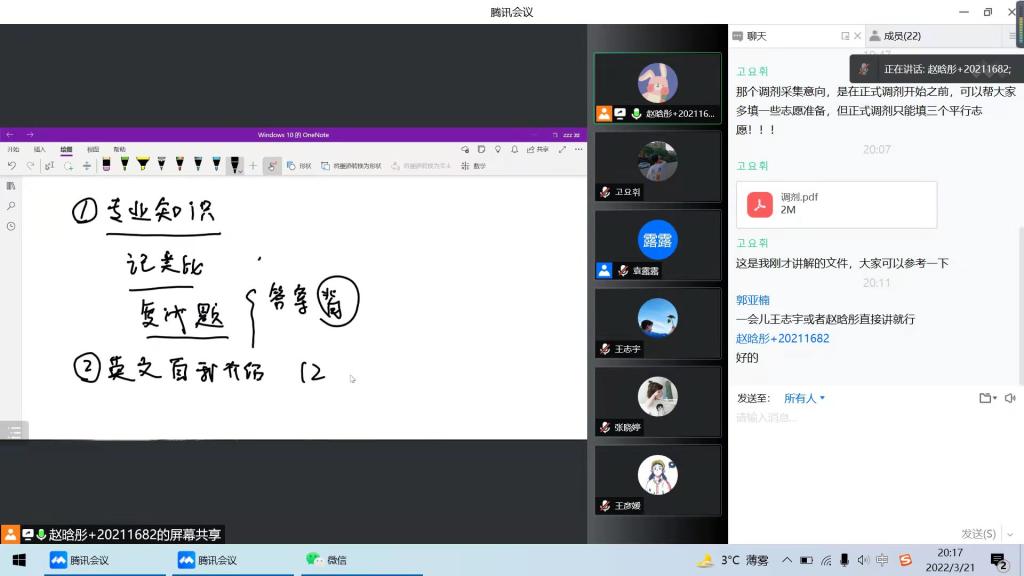Click the undo arrow in OneNote toolbar

pyautogui.click(x=12, y=166)
